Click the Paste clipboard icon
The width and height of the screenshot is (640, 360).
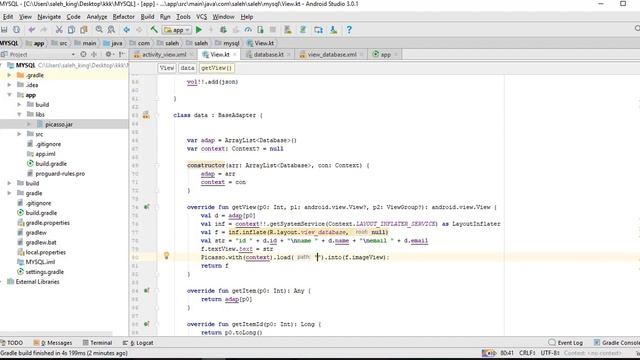tap(84, 30)
